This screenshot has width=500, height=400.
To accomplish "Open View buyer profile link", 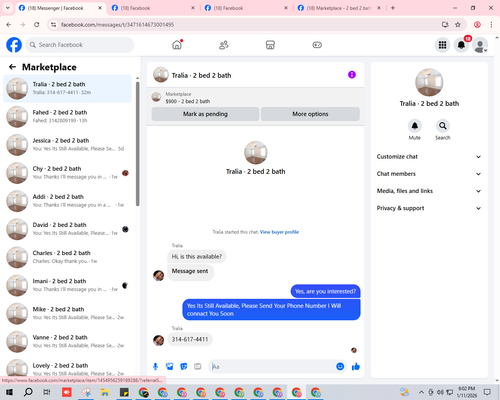I will pos(279,232).
